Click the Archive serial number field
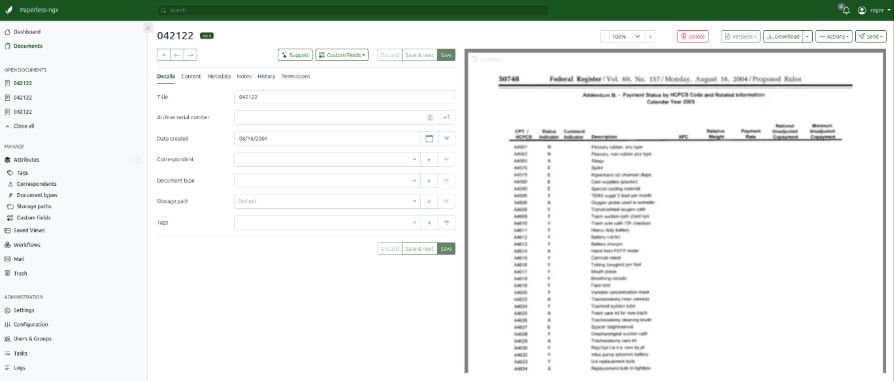This screenshot has width=894, height=381. tap(336, 117)
